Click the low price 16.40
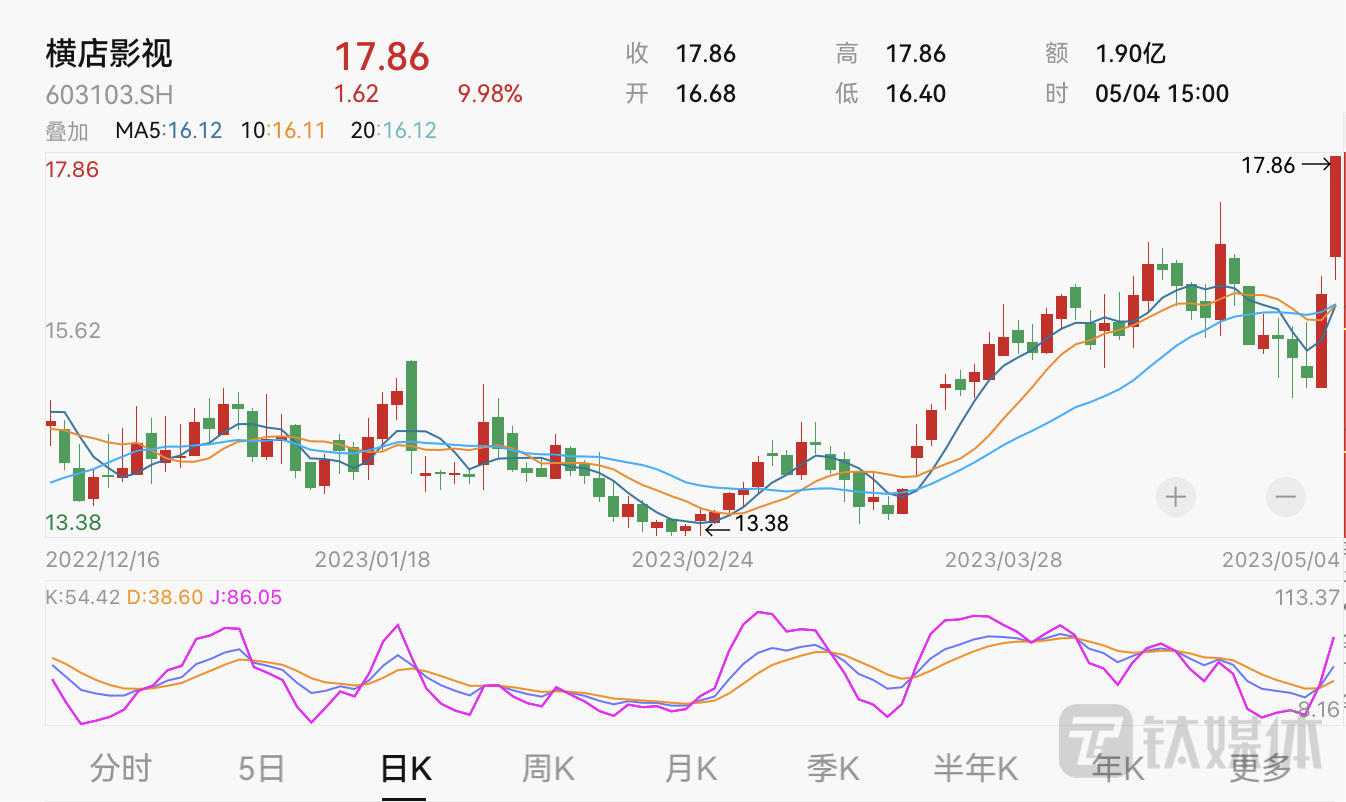 click(x=916, y=94)
